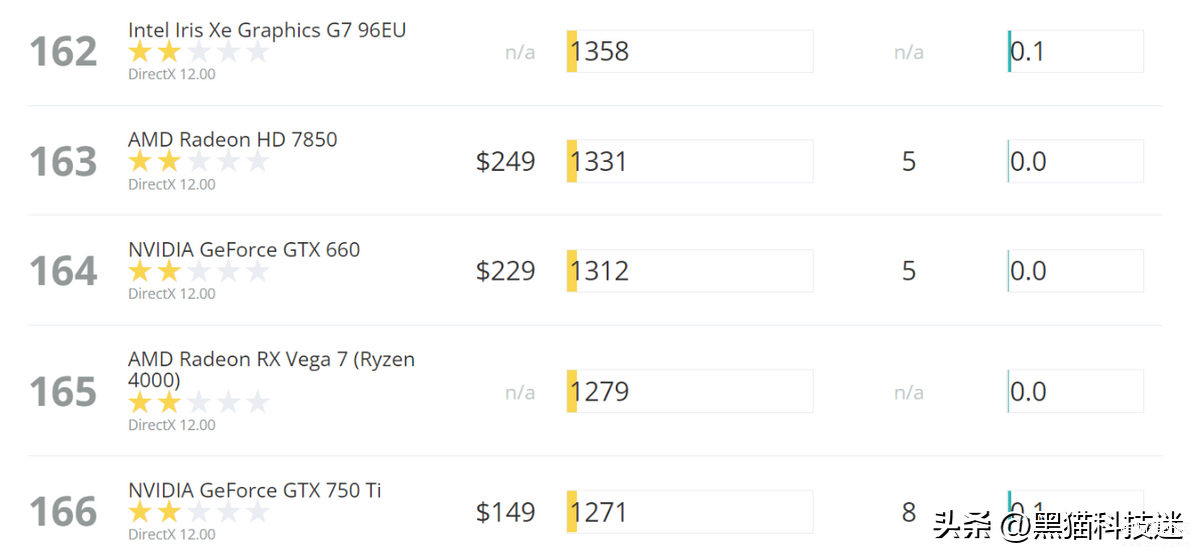This screenshot has height=557, width=1200.
Task: Click the 1271 benchmark score bar
Action: [690, 512]
